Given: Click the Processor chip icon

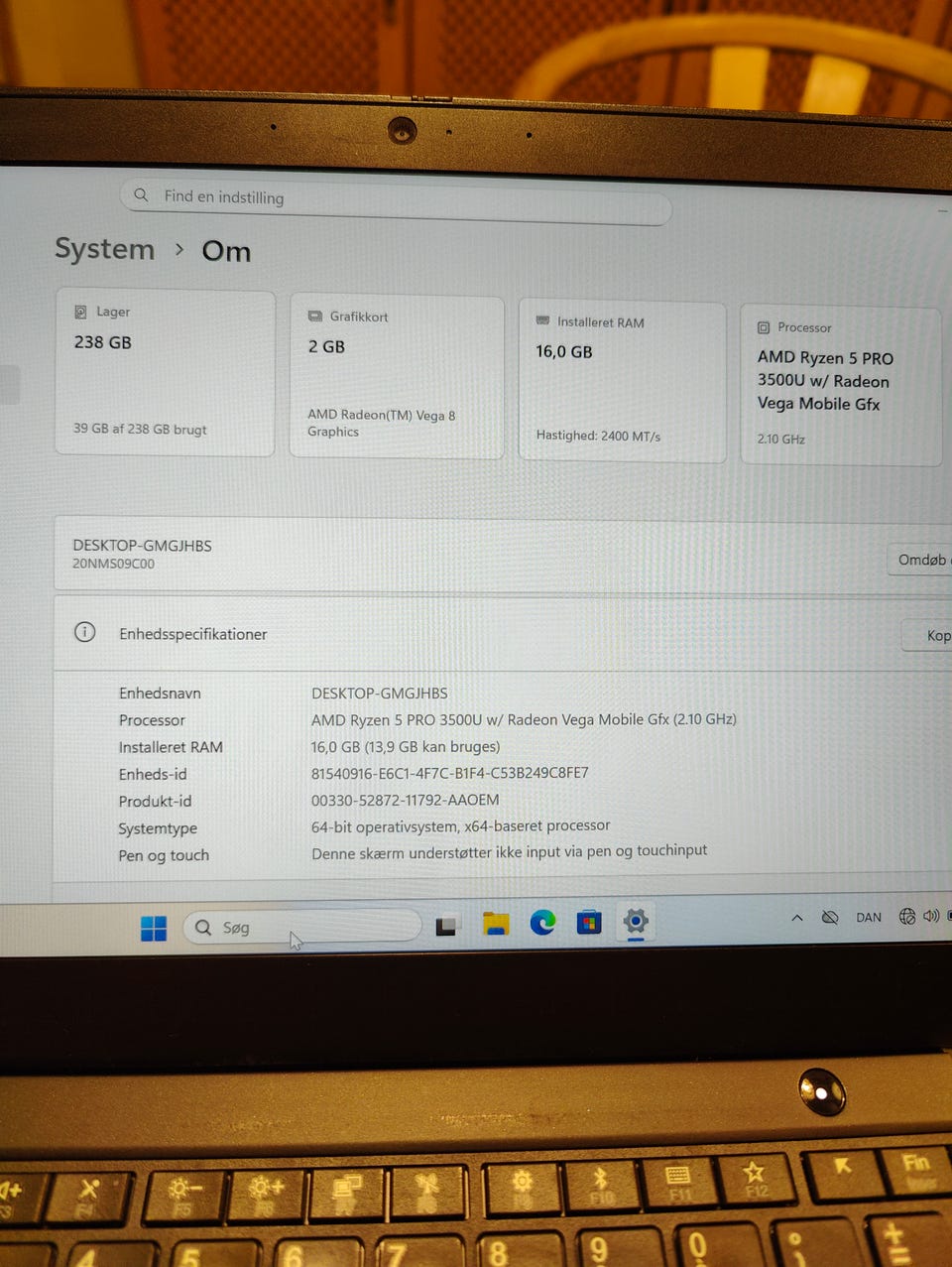Looking at the screenshot, I should coord(764,326).
